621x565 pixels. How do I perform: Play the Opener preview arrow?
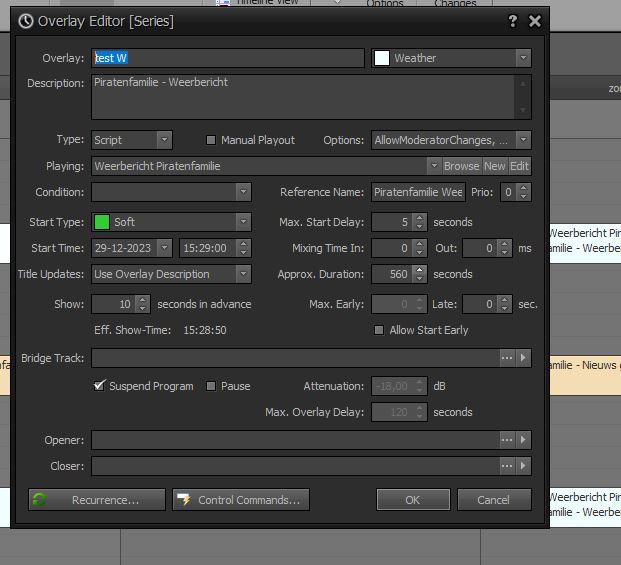(523, 440)
